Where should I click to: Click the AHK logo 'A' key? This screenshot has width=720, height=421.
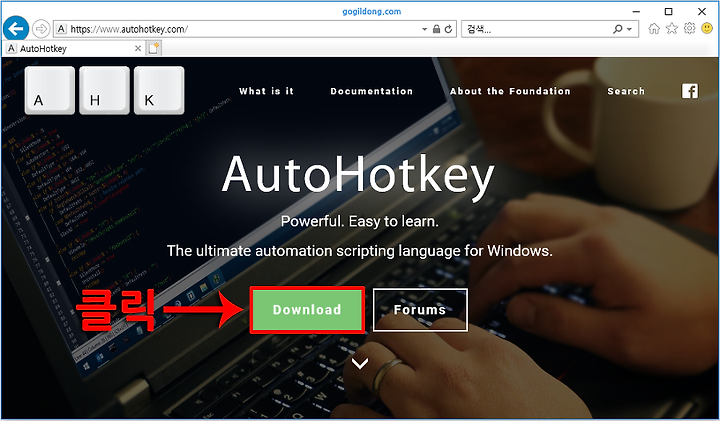(50, 90)
